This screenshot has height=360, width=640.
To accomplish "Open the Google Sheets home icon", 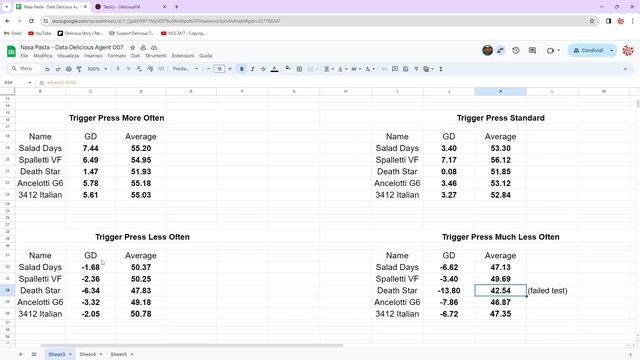I will (x=11, y=51).
